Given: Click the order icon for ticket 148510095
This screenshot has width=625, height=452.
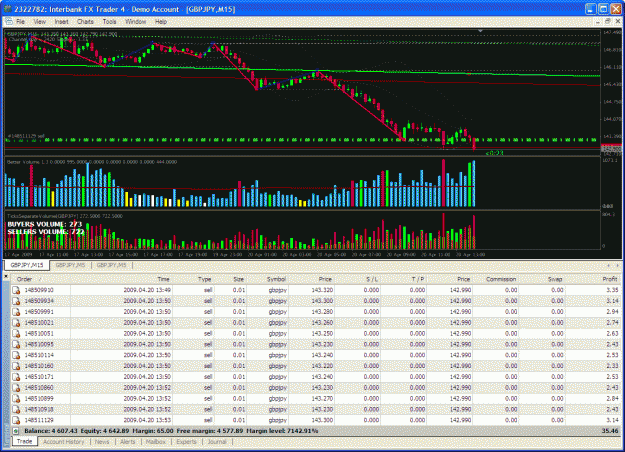Looking at the screenshot, I should [16, 344].
